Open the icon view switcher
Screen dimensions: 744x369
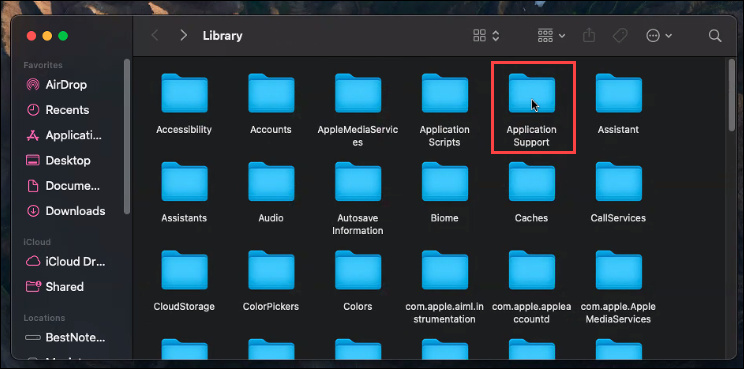pyautogui.click(x=486, y=36)
